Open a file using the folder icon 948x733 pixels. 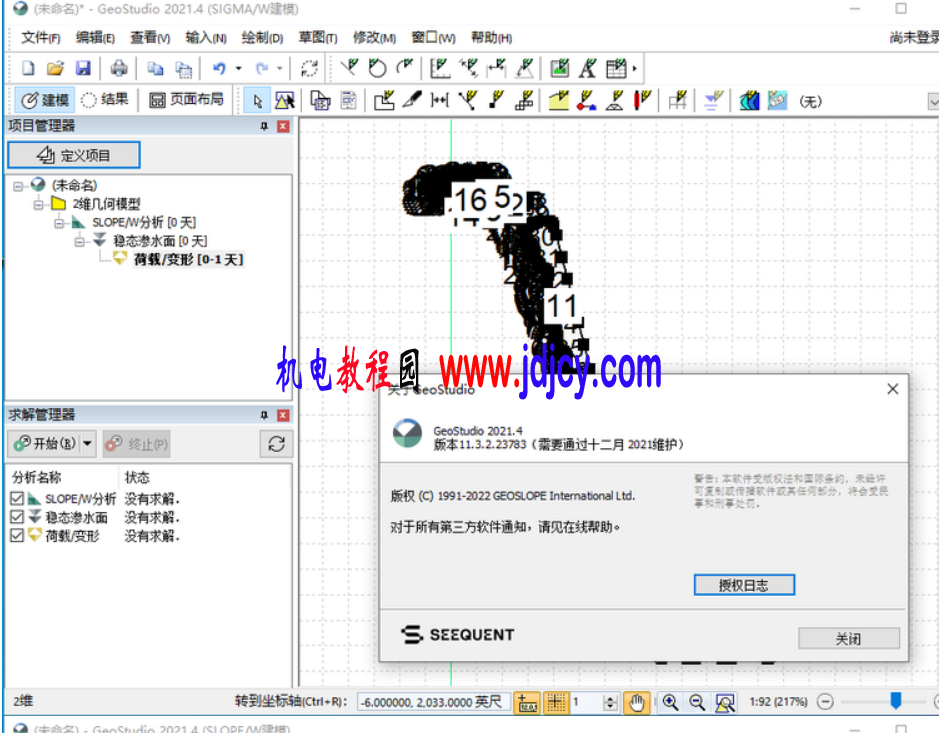point(55,68)
